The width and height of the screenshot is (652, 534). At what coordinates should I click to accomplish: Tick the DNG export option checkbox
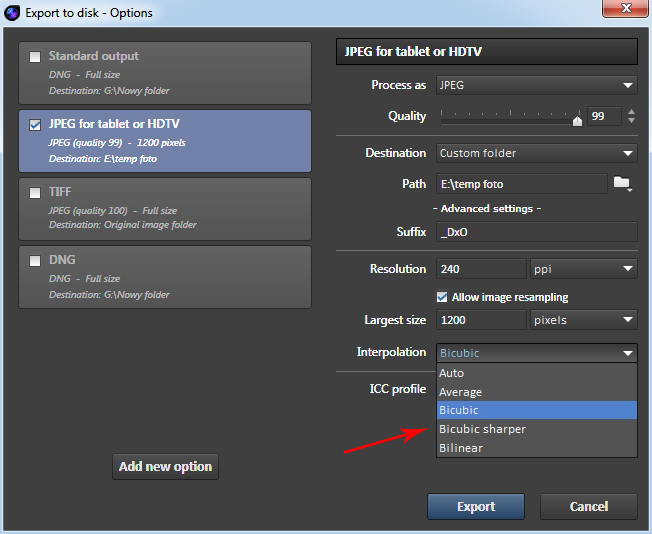pyautogui.click(x=36, y=261)
